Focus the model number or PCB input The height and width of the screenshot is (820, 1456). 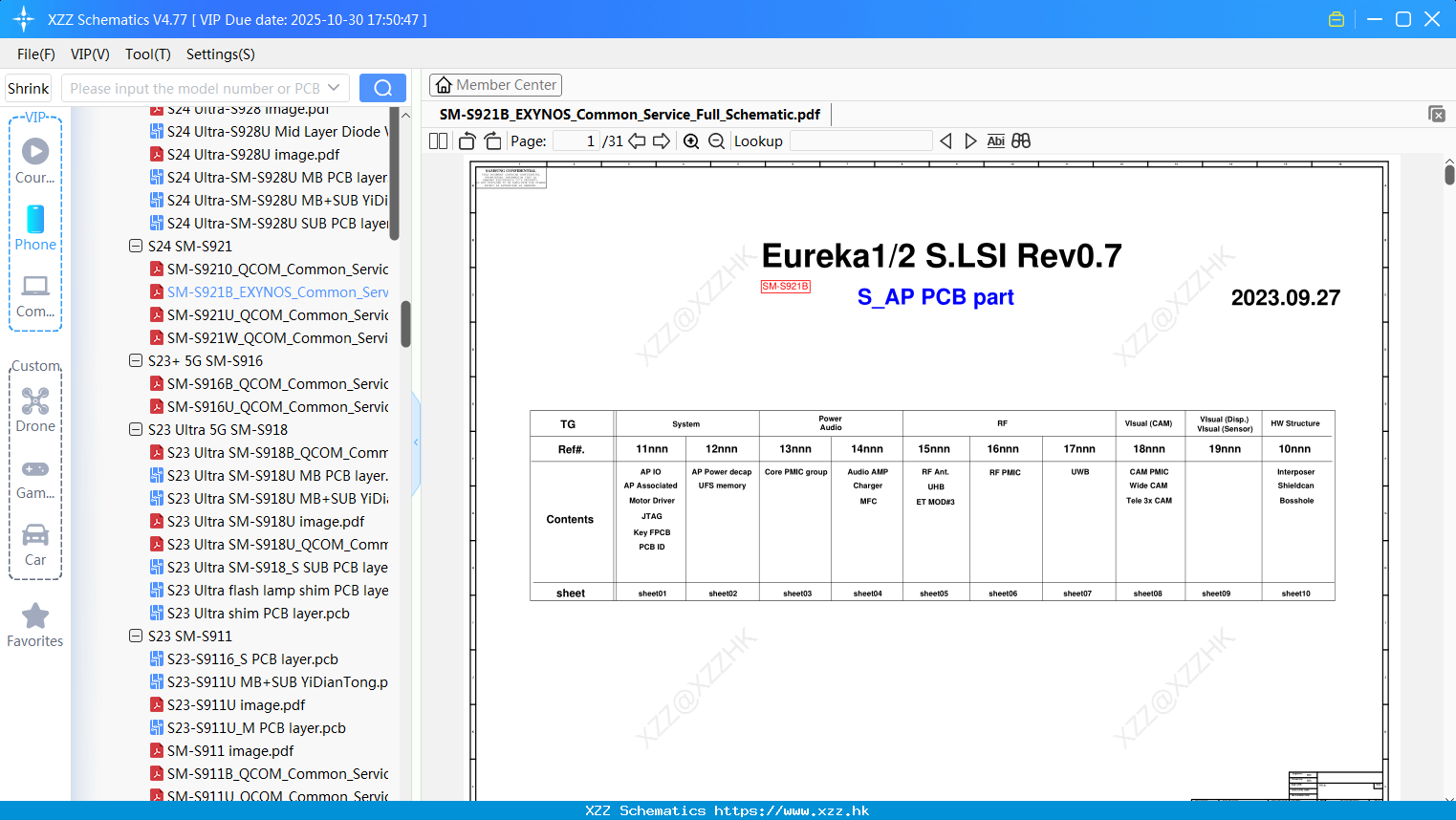click(x=195, y=88)
